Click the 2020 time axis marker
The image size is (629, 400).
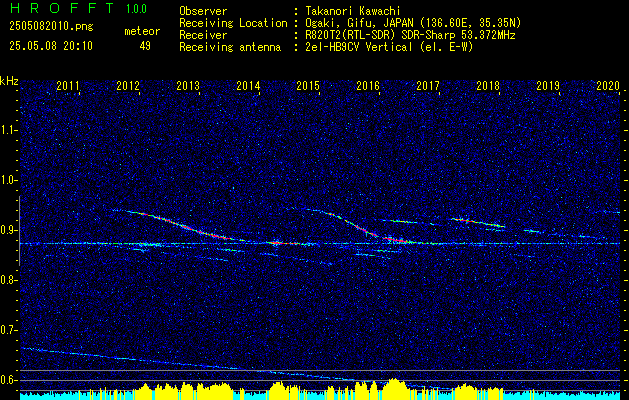[608, 85]
